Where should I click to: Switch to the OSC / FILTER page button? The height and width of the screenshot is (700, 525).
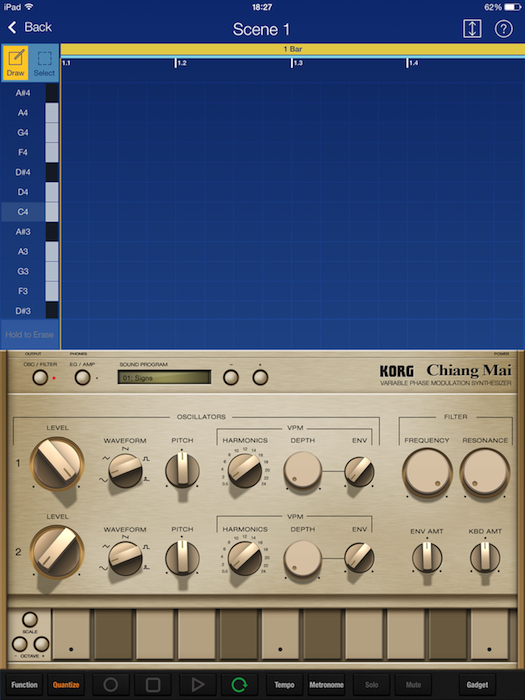[x=40, y=378]
